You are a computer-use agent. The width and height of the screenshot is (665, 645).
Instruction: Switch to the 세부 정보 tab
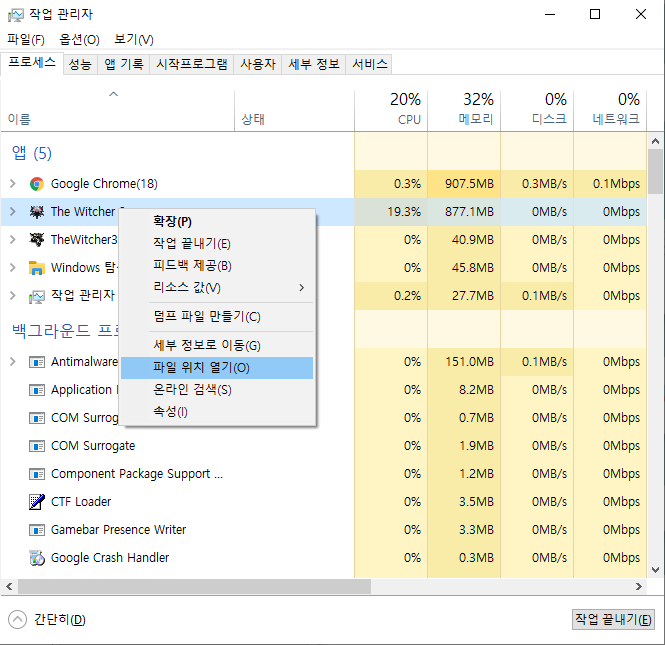click(314, 64)
